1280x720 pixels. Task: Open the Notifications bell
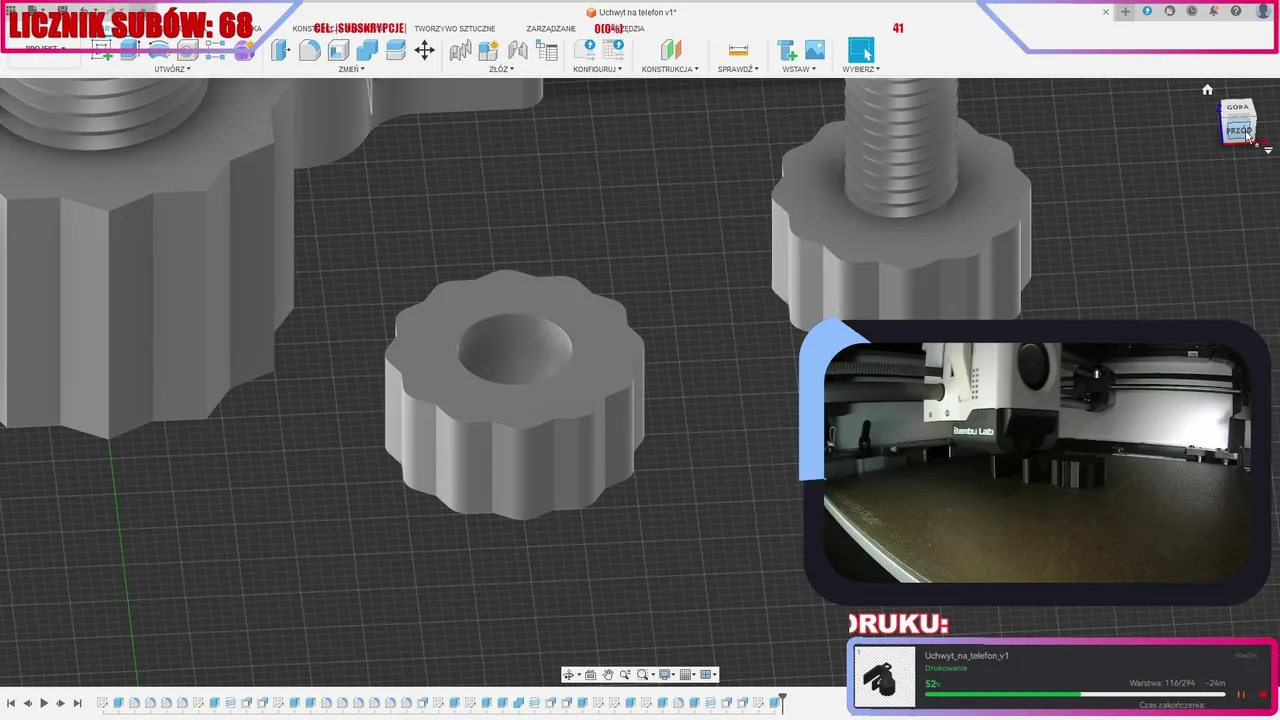(1214, 11)
